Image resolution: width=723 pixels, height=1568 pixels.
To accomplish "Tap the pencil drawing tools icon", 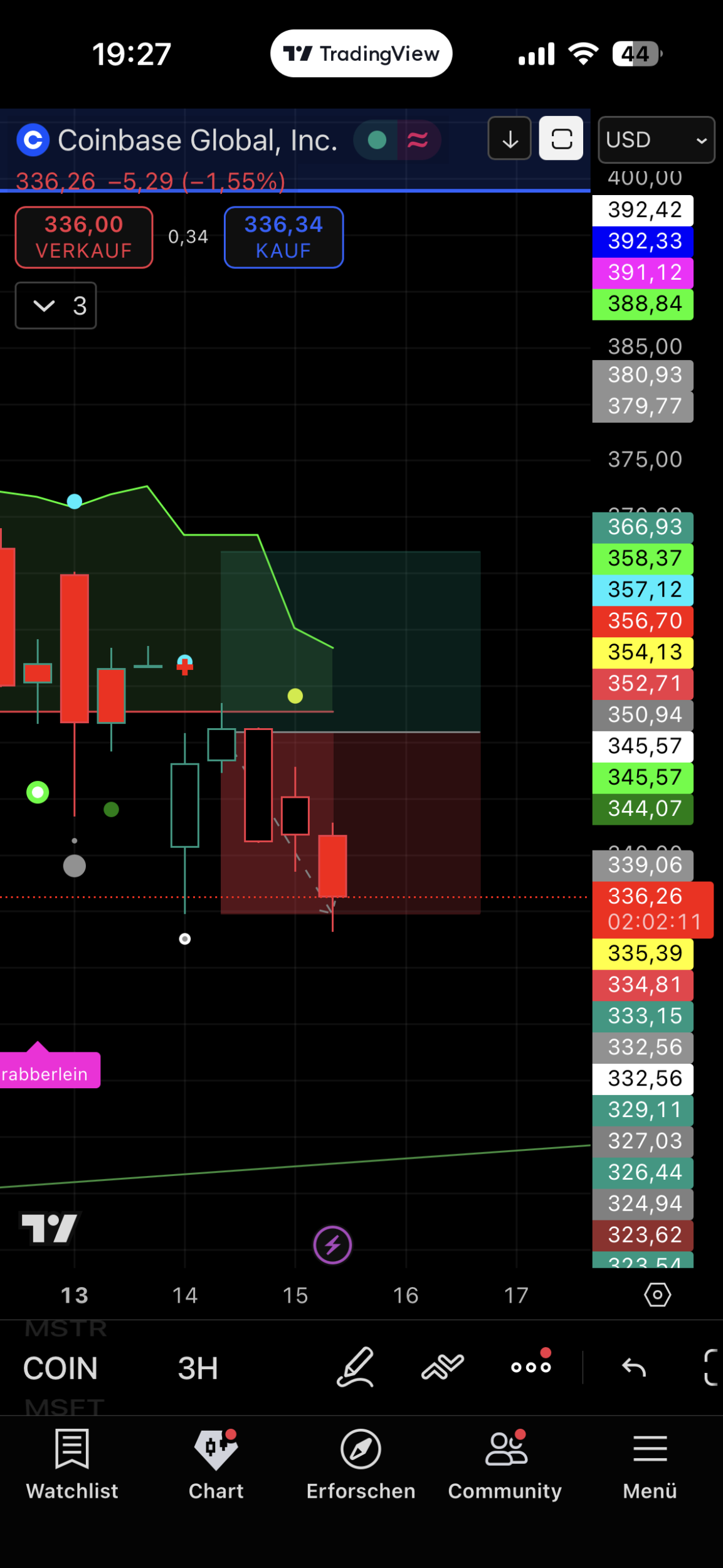I will (x=356, y=1367).
